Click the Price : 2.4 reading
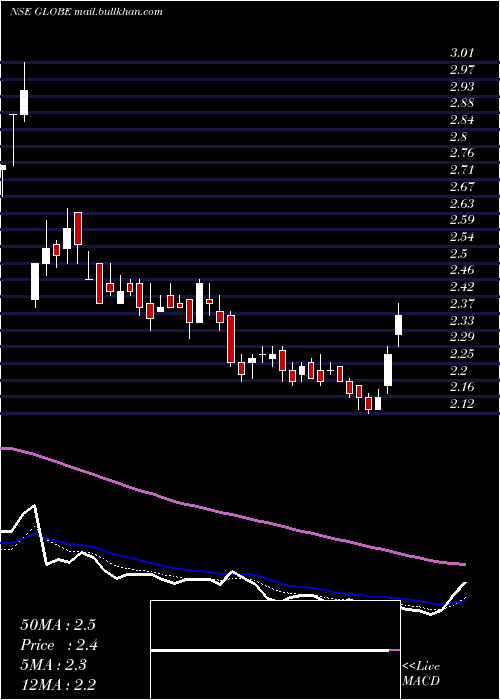500x700 pixels. click(x=59, y=645)
